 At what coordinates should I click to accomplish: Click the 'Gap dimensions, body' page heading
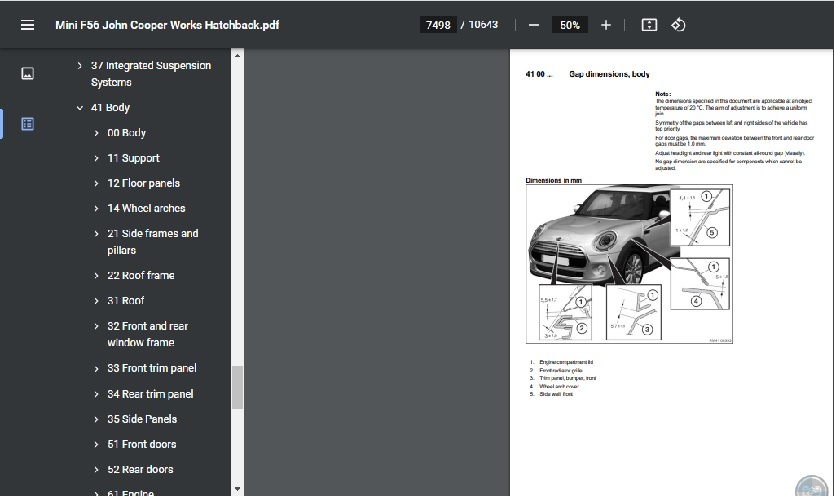pyautogui.click(x=609, y=74)
